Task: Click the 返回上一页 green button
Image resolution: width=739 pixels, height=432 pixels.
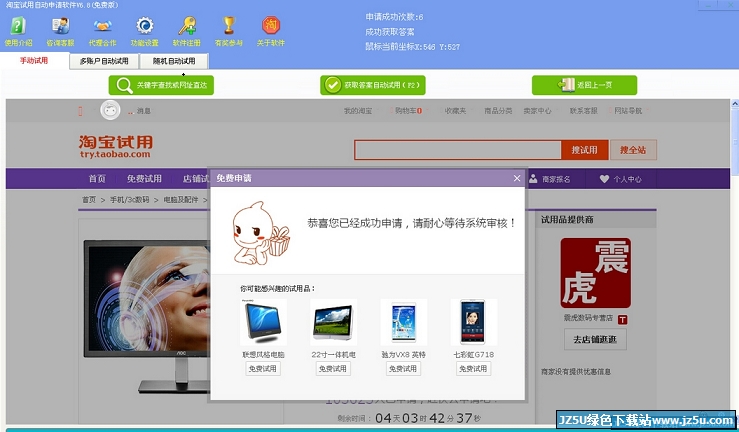Action: point(584,85)
